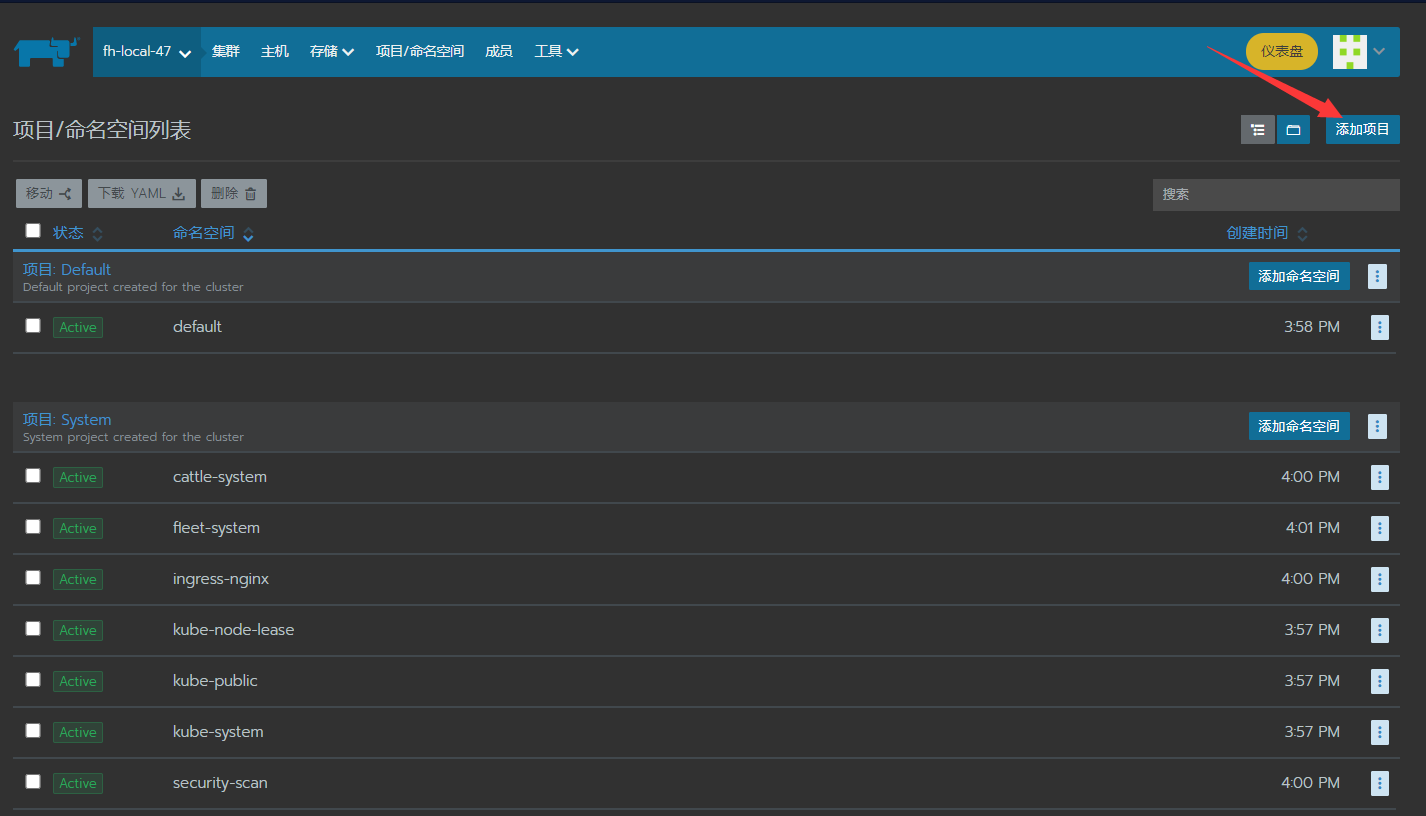Check the ingress-nginx checkbox

pyautogui.click(x=33, y=578)
